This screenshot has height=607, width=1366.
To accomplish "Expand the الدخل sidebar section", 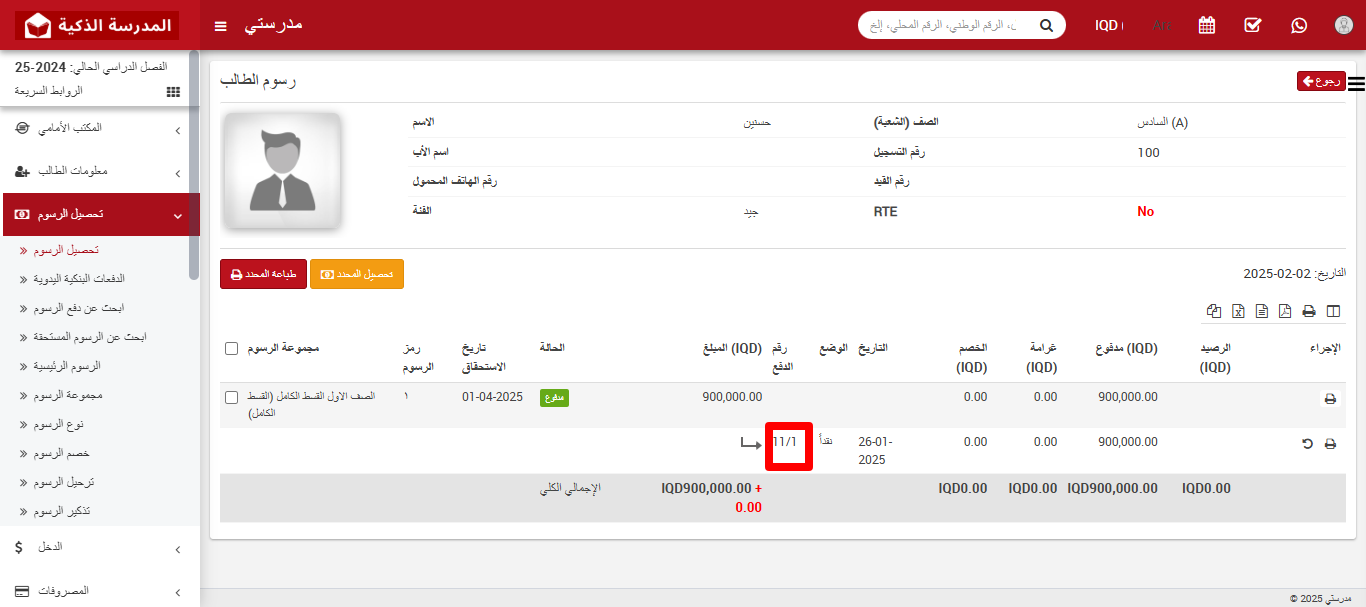I will [100, 548].
